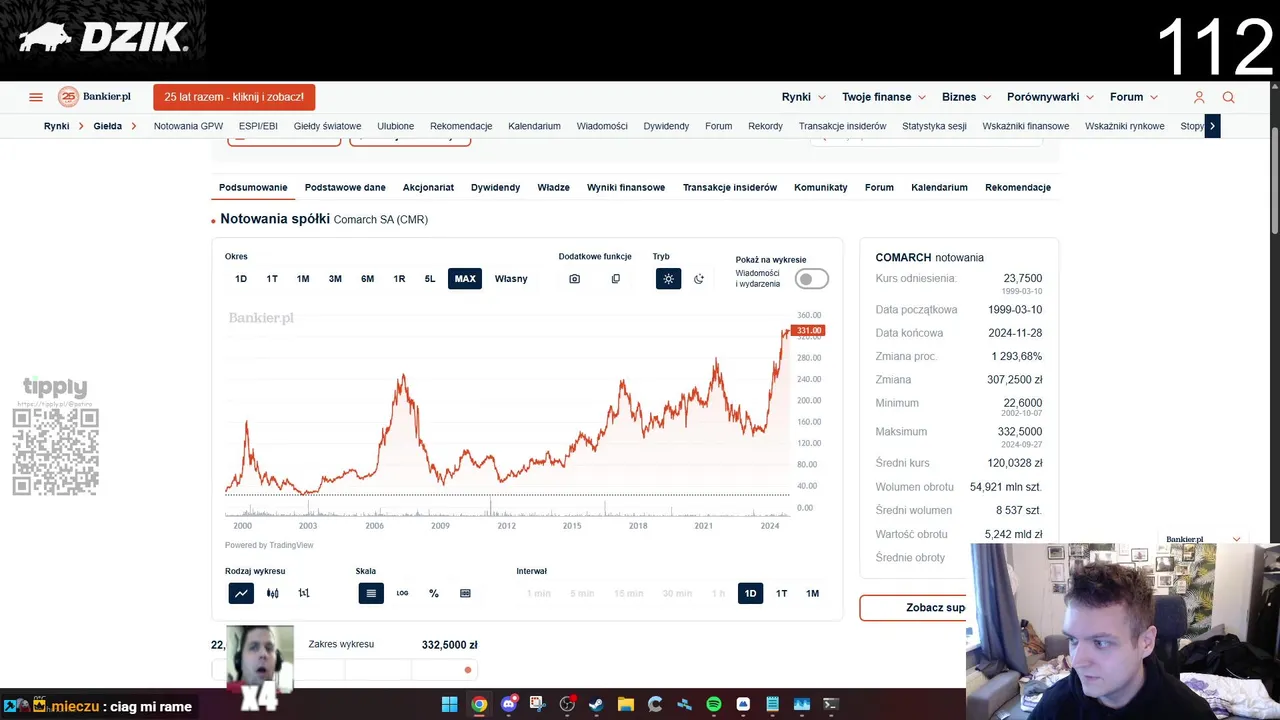Switch to the Podstawowe dane tab
The height and width of the screenshot is (720, 1280).
tap(345, 187)
